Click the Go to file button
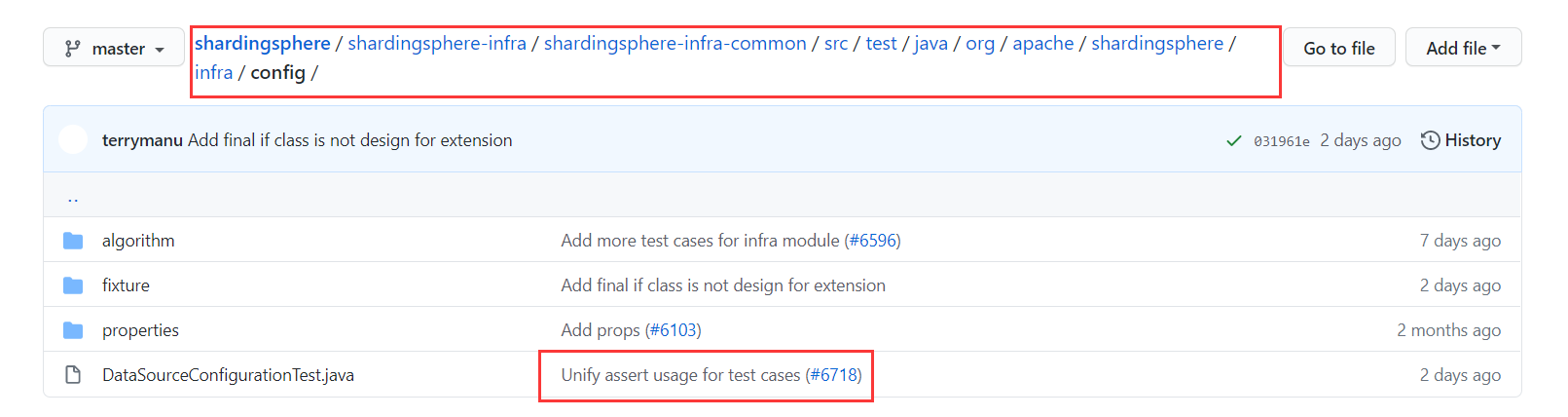Image resolution: width=1568 pixels, height=417 pixels. (1339, 48)
